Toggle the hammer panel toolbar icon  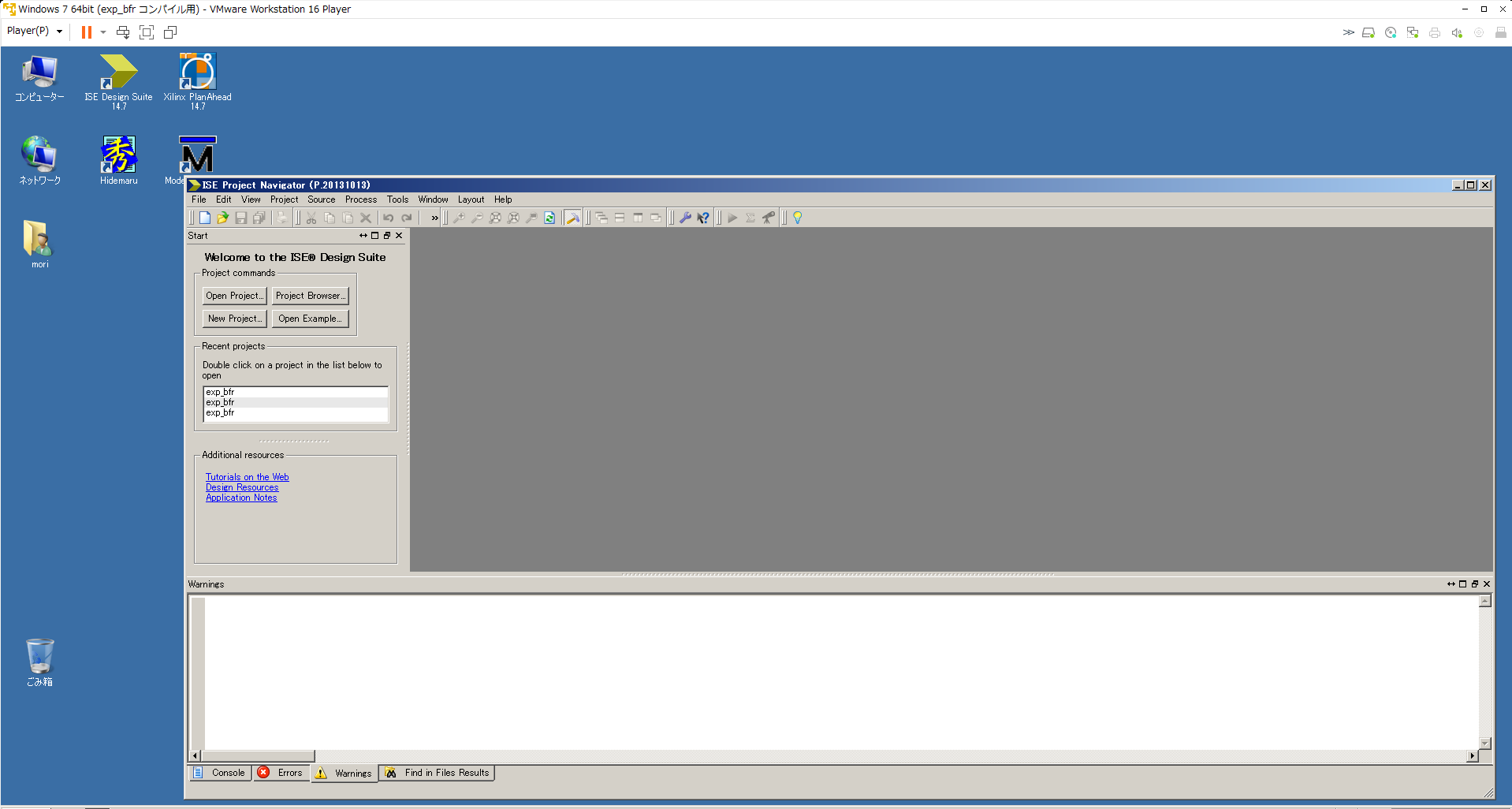573,218
